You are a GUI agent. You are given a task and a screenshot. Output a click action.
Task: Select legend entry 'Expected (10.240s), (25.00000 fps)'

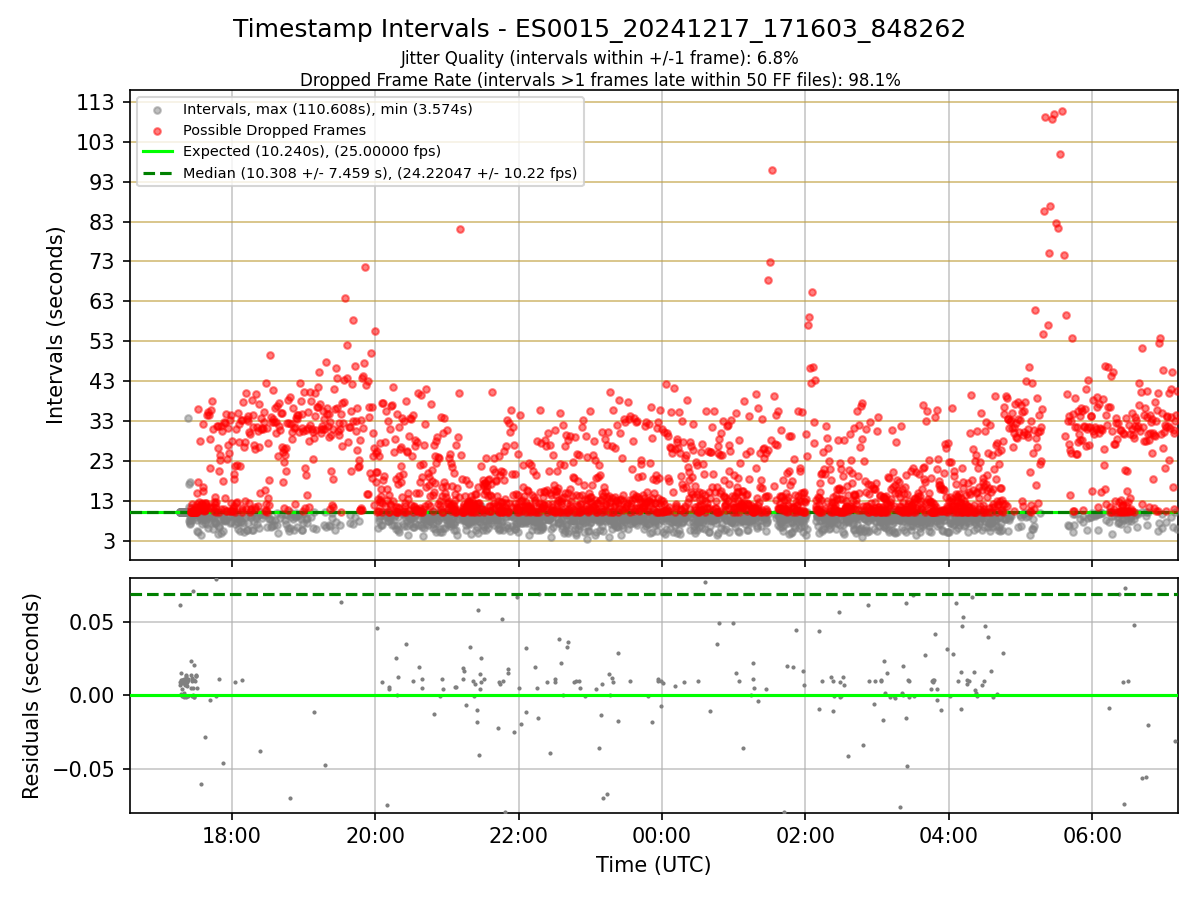(x=312, y=151)
